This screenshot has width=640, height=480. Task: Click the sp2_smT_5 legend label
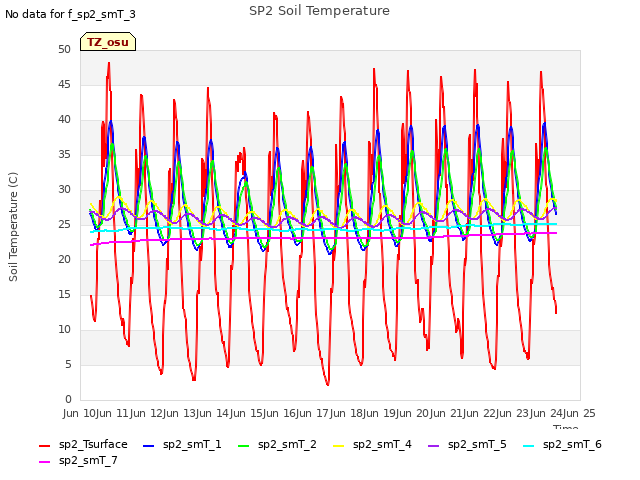477,444
